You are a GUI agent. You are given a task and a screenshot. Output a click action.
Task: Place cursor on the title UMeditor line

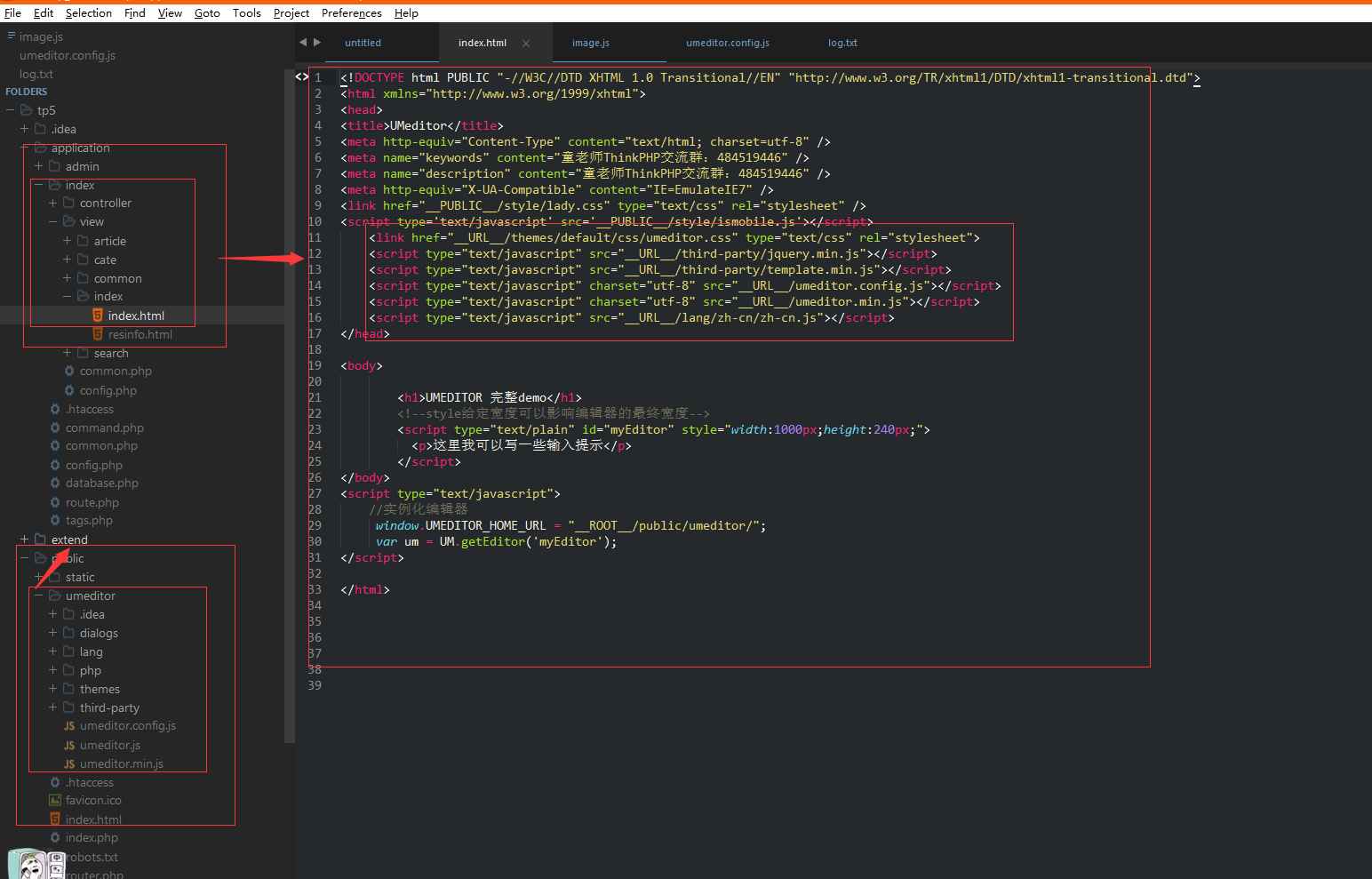coord(422,125)
